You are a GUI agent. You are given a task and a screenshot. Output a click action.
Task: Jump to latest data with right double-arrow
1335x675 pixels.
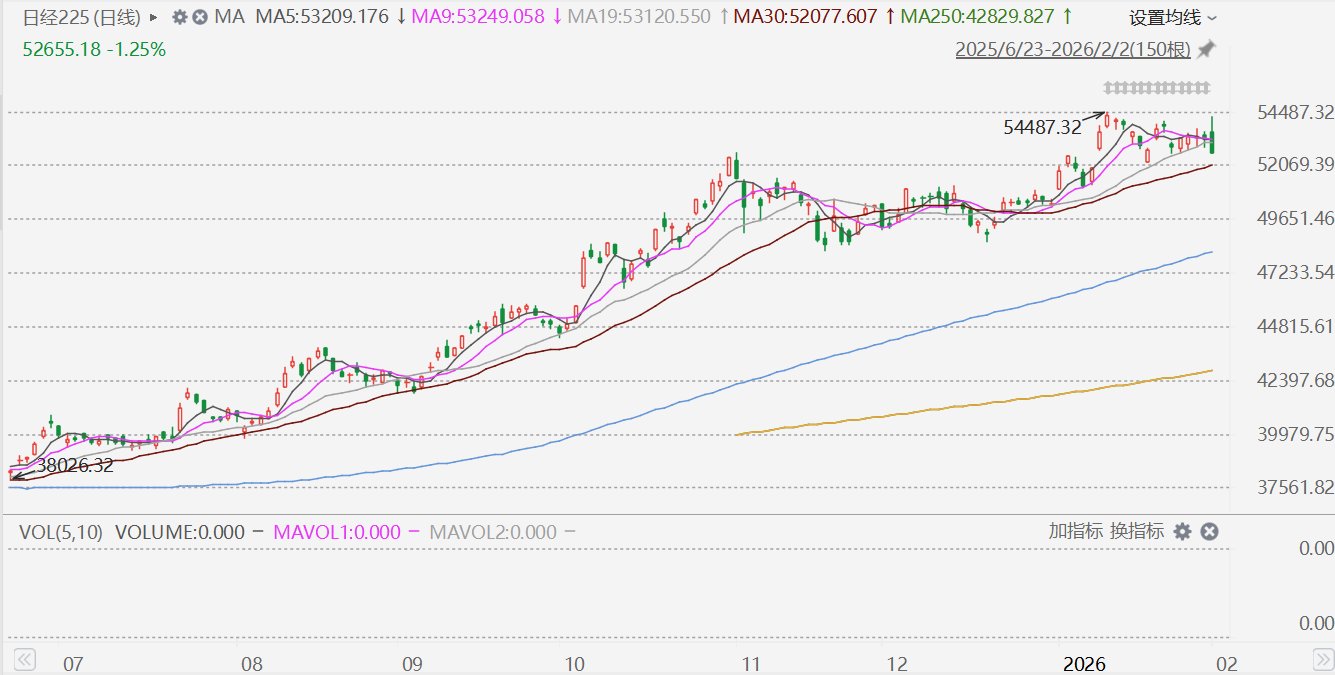click(x=1321, y=659)
